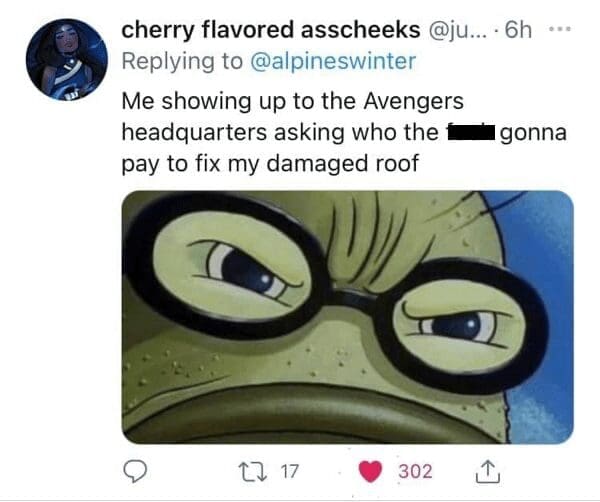Expand the attached frog meme image
Image resolution: width=600 pixels, height=502 pixels.
(x=347, y=317)
